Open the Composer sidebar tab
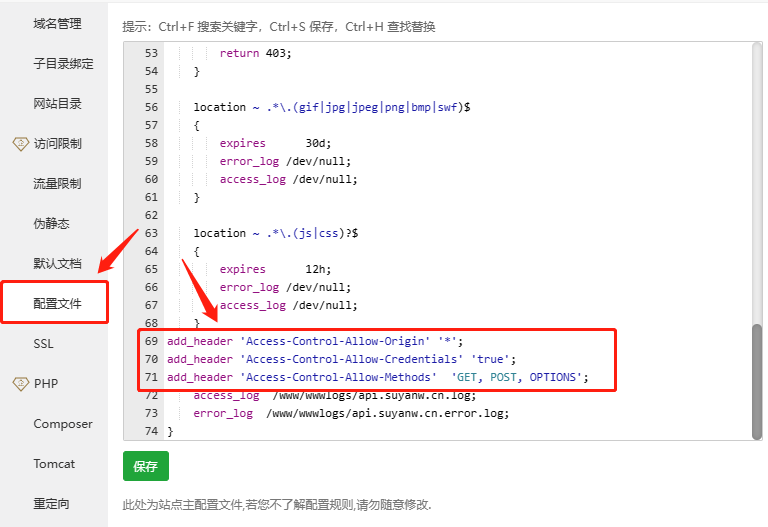This screenshot has width=768, height=527. [63, 424]
